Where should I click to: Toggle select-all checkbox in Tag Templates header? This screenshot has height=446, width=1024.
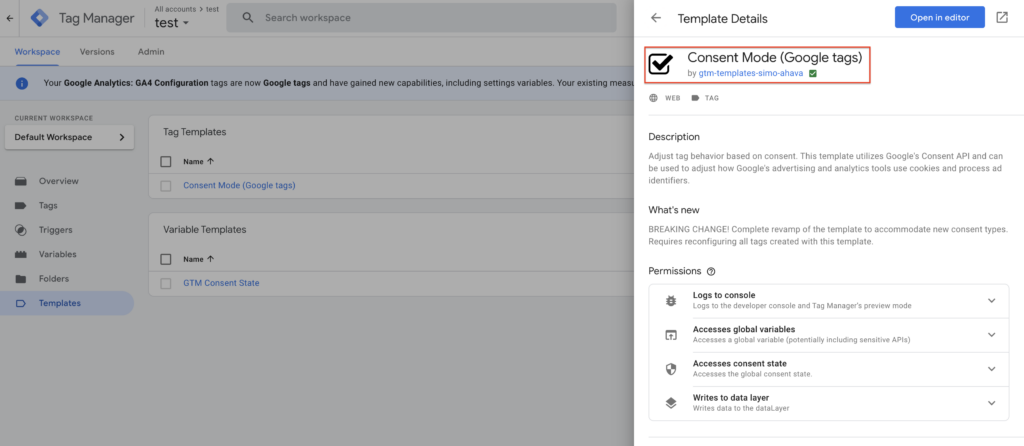tap(166, 161)
